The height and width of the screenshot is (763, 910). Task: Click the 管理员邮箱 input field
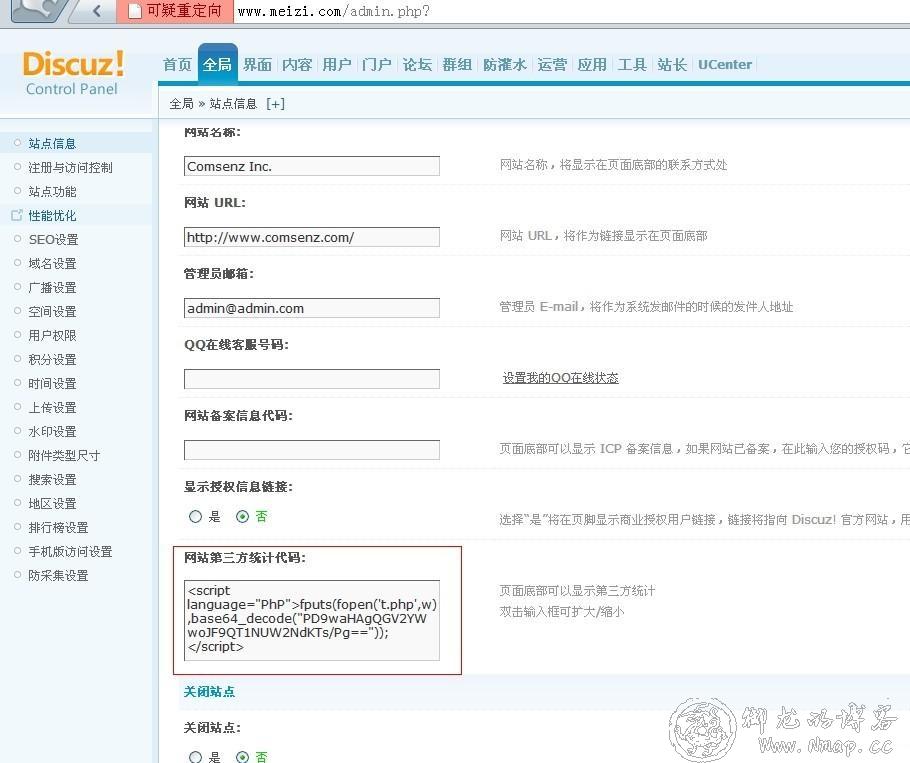(312, 308)
